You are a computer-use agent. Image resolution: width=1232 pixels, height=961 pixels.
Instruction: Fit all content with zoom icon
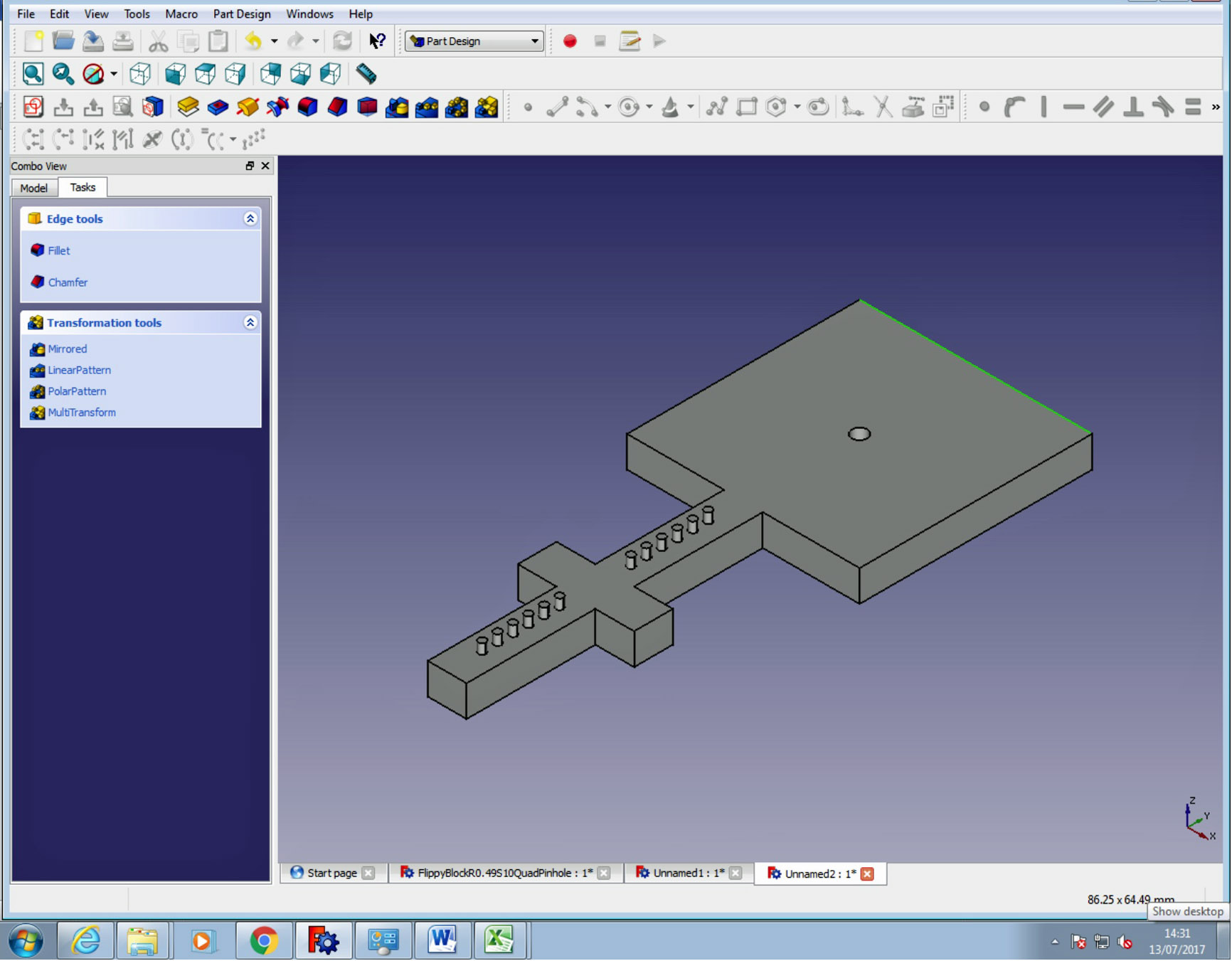(x=33, y=73)
